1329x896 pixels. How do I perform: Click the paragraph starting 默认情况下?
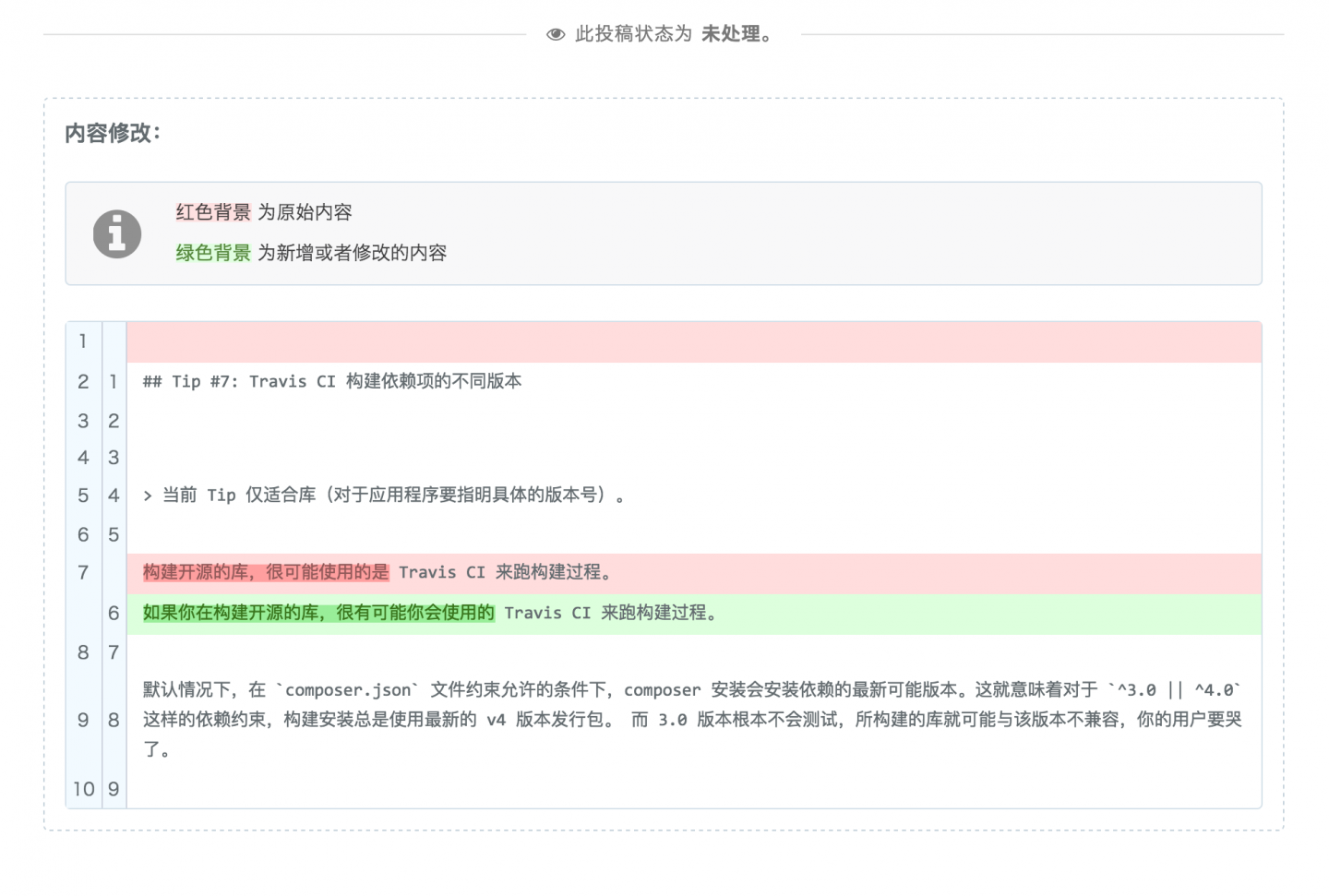[x=693, y=720]
